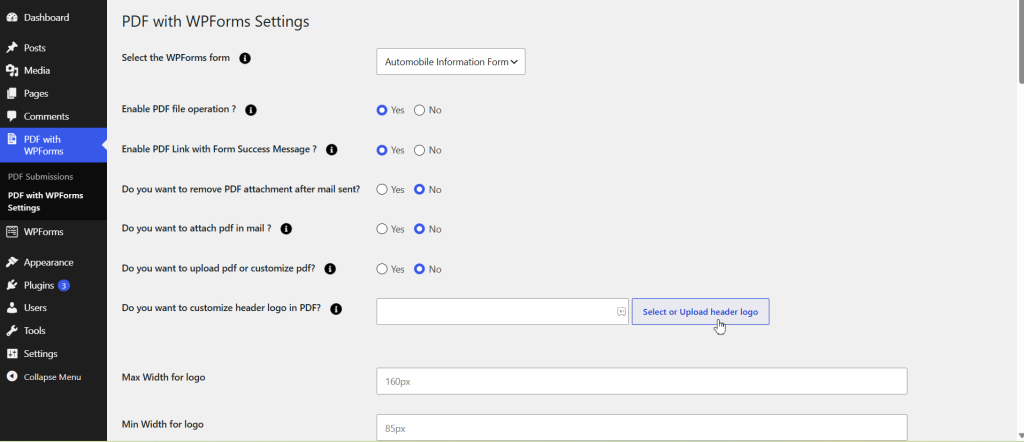Image resolution: width=1024 pixels, height=442 pixels.
Task: Select Yes for Enable PDF file operation
Action: point(382,110)
